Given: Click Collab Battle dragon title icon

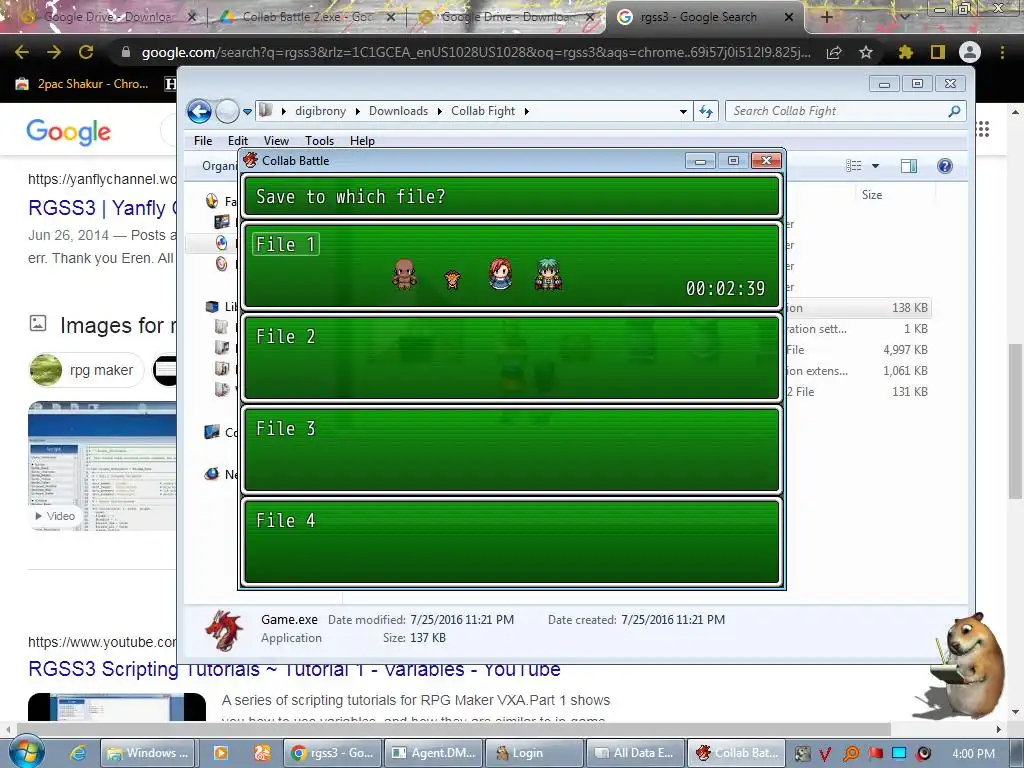Looking at the screenshot, I should [x=250, y=160].
